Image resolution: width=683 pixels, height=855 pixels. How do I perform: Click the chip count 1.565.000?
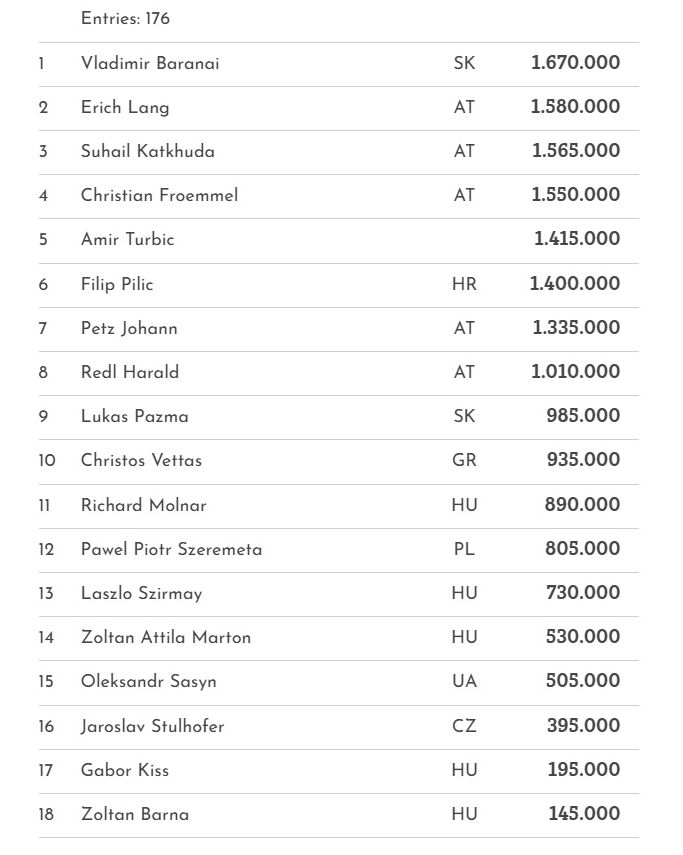575,151
